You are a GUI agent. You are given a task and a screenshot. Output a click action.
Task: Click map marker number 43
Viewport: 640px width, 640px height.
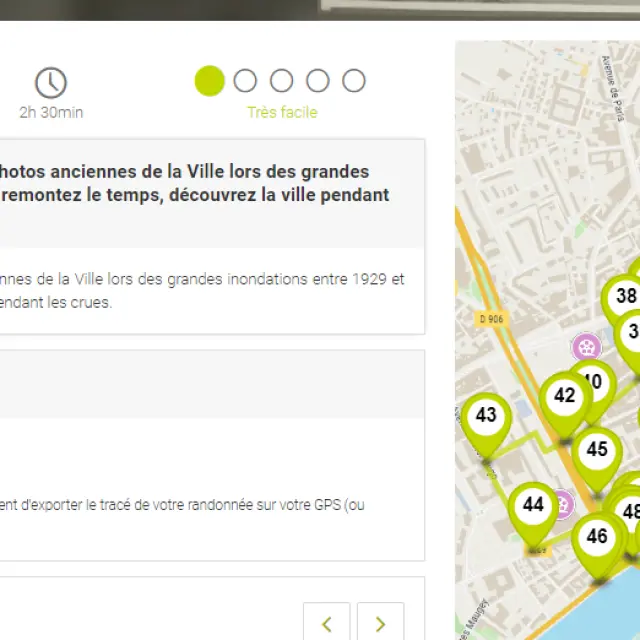click(486, 416)
